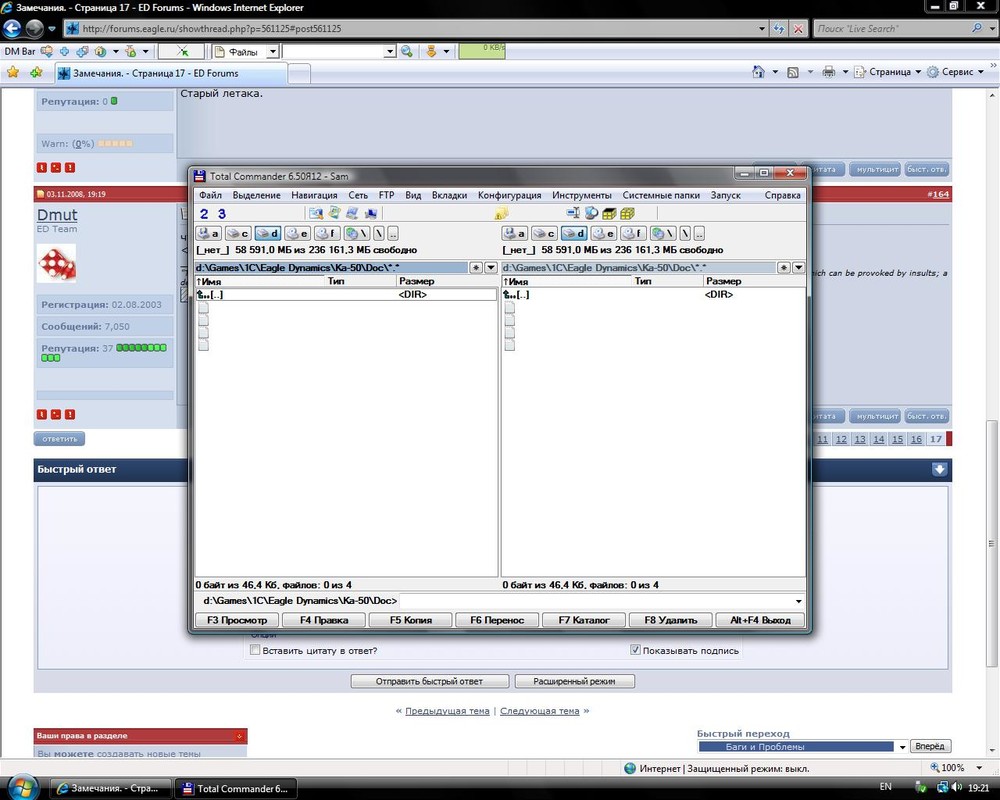Select drive d in the left panel
Image resolution: width=1000 pixels, height=800 pixels.
[267, 233]
